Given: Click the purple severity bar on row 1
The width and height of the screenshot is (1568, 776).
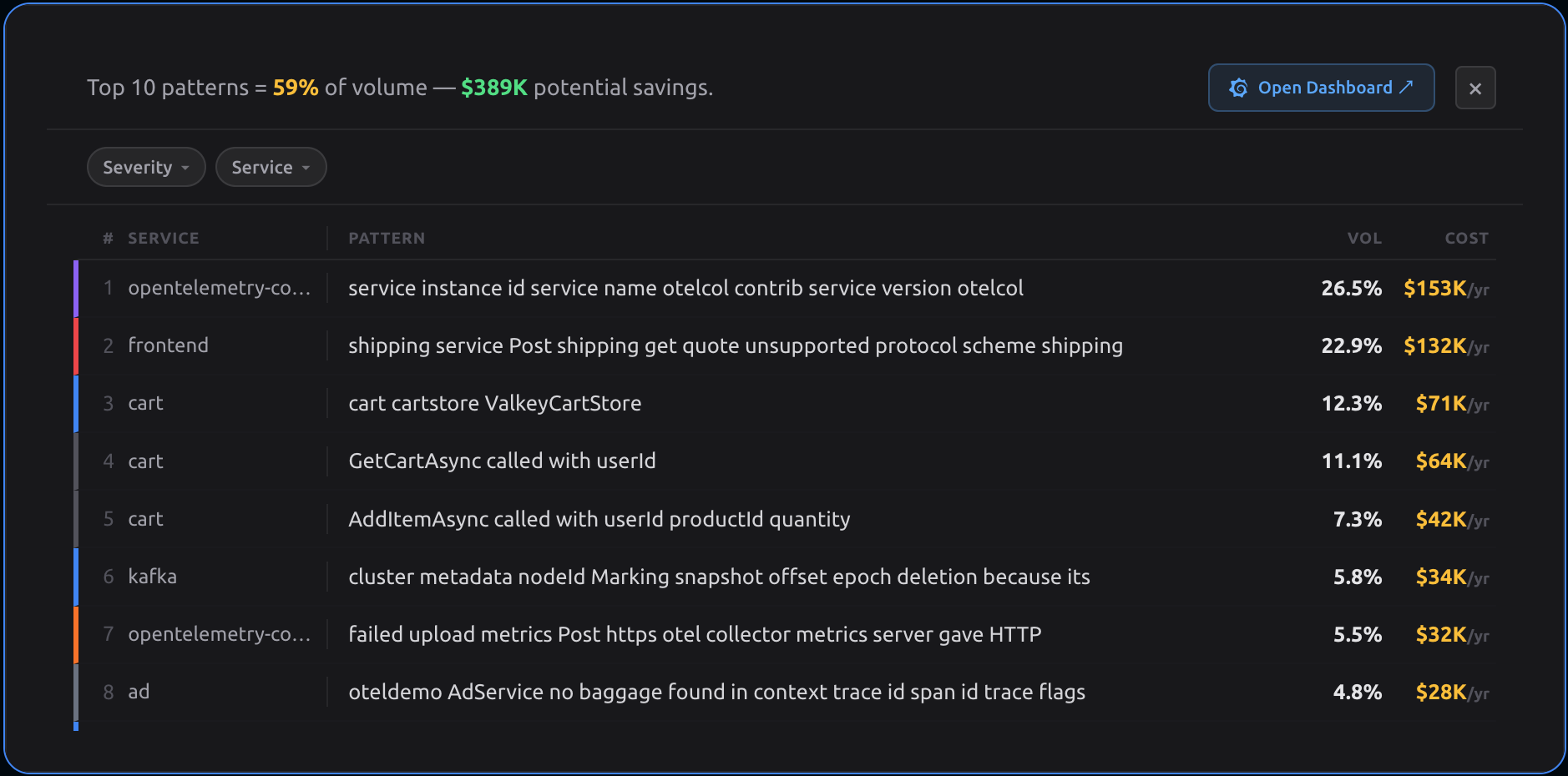Looking at the screenshot, I should pos(76,288).
